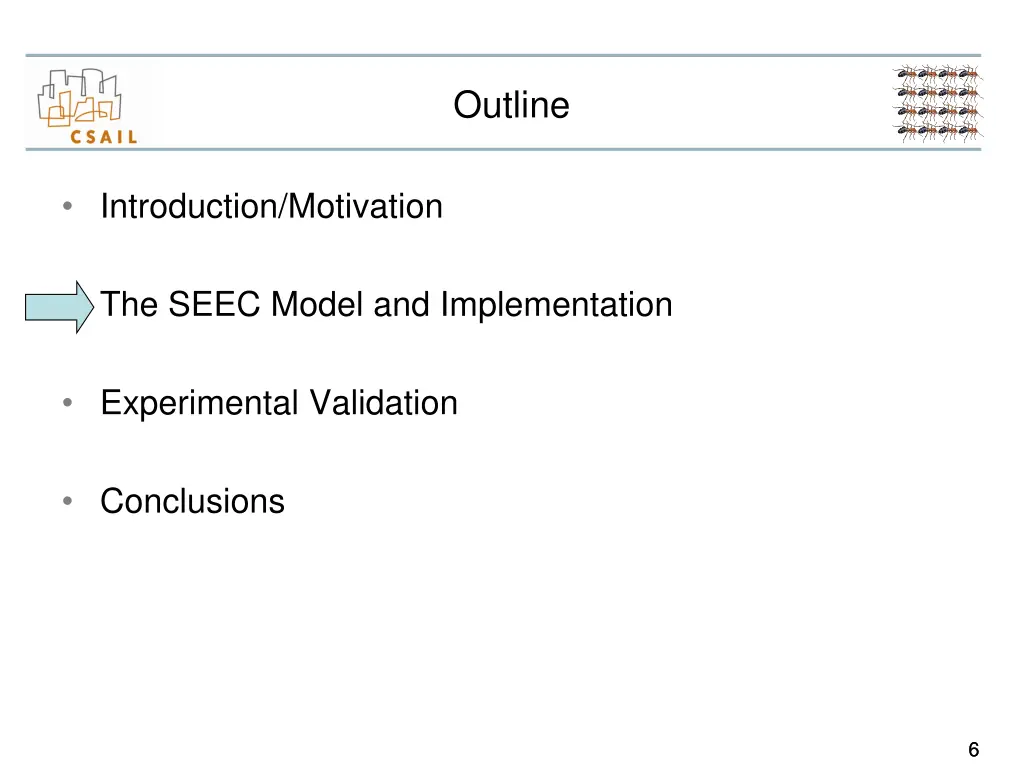Click the orange CSAIL text

(x=104, y=137)
